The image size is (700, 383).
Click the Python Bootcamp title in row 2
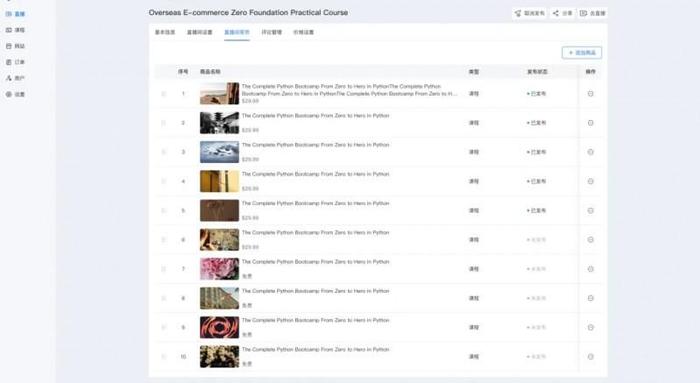pyautogui.click(x=315, y=116)
